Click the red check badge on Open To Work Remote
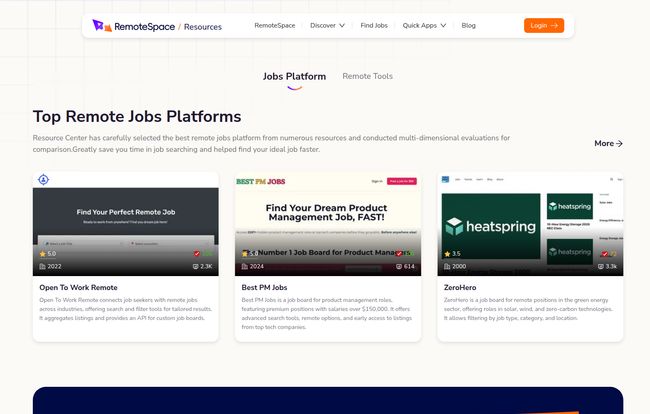The image size is (650, 414). [x=197, y=254]
